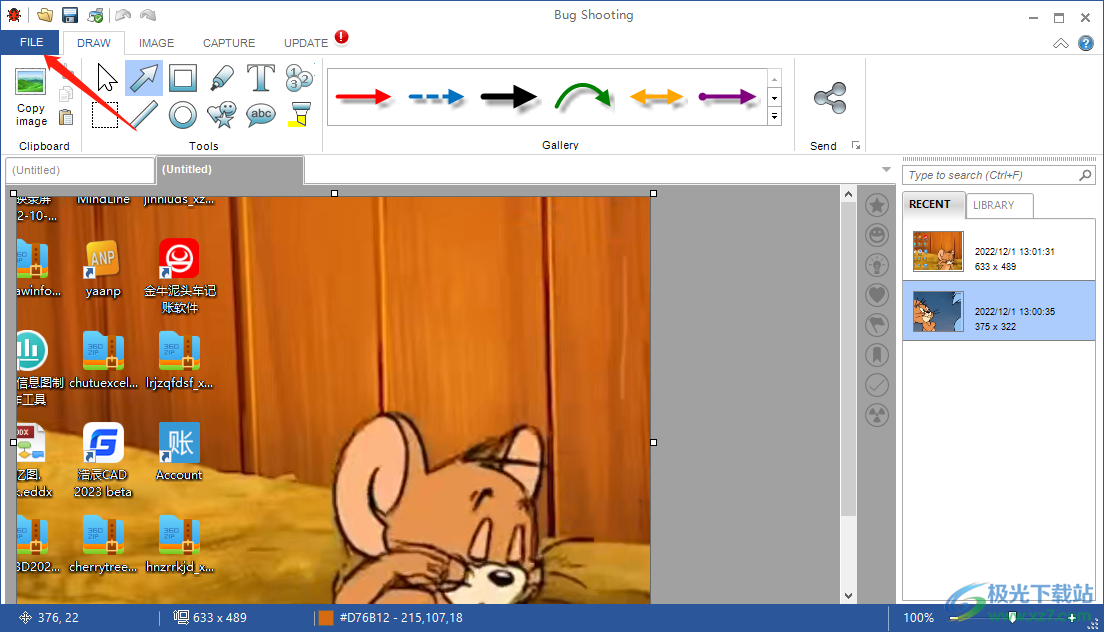Click the magnifier search icon
The width and height of the screenshot is (1104, 632).
pyautogui.click(x=1085, y=175)
